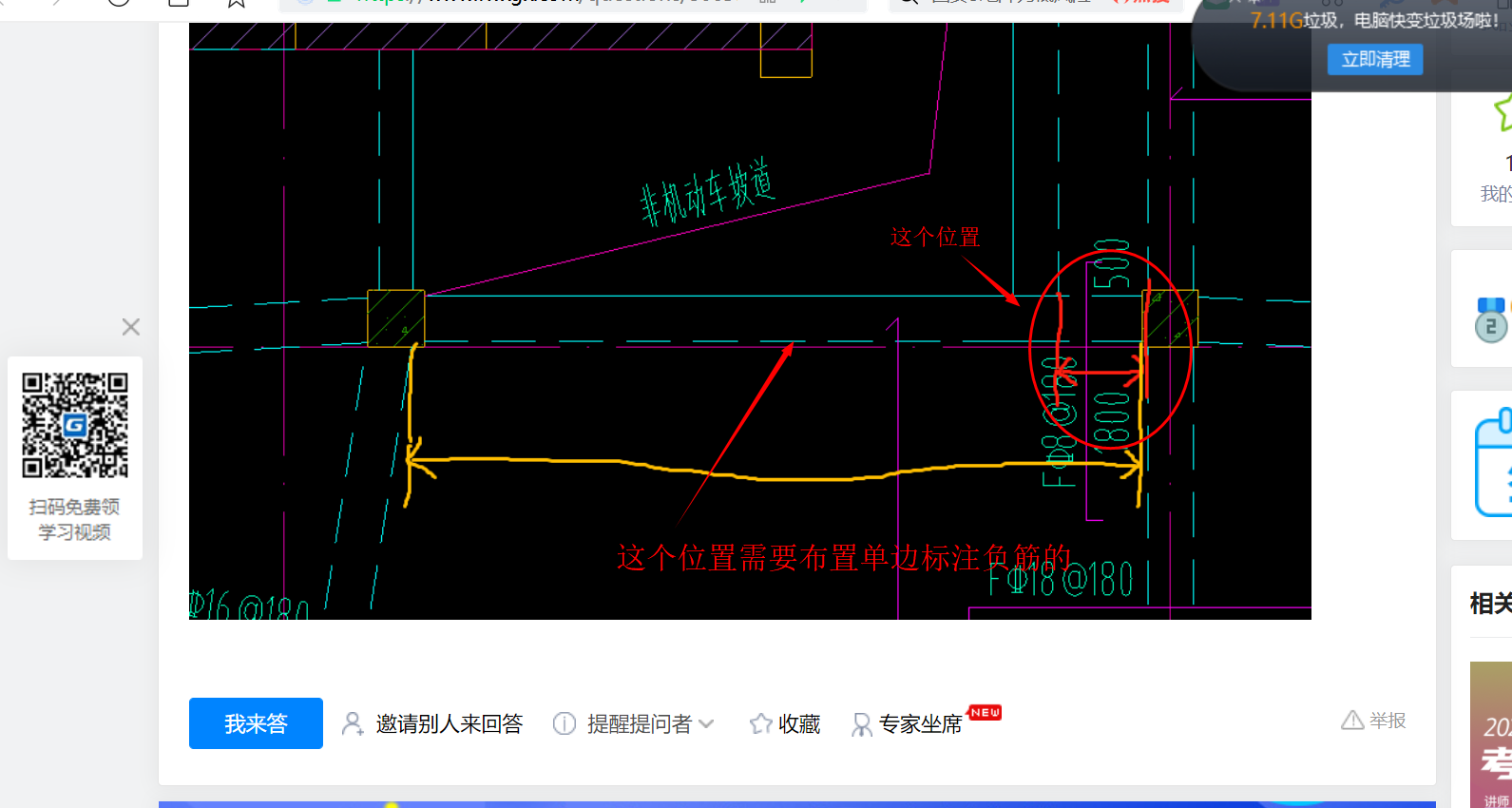Click the 7.11G垃圾 cleanup notification text
The height and width of the screenshot is (808, 1512).
coord(1374,21)
